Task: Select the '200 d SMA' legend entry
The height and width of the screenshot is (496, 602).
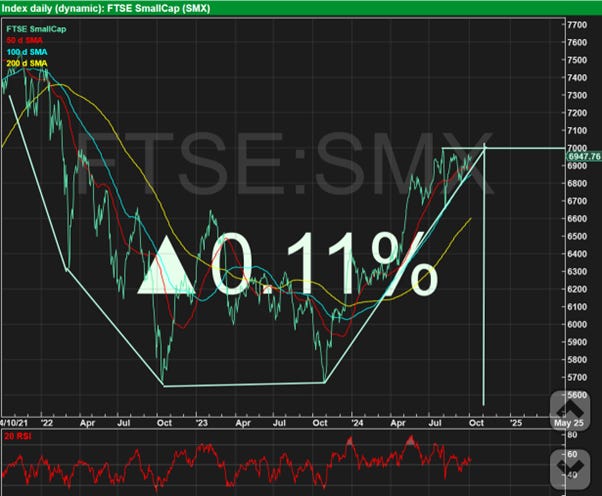Action: (x=27, y=63)
